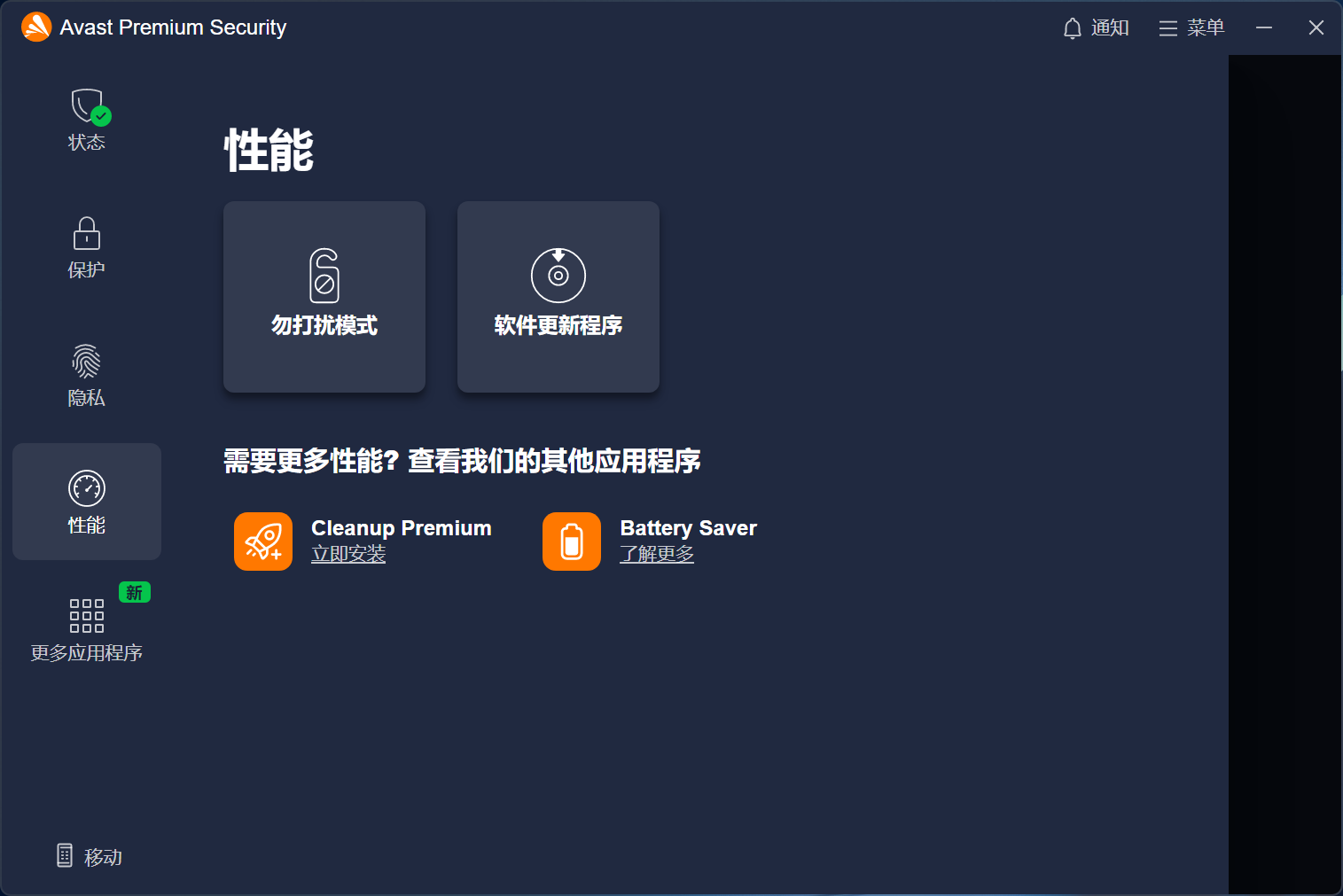Viewport: 1343px width, 896px height.
Task: Click the Avast logo in the title bar
Action: pos(36,27)
